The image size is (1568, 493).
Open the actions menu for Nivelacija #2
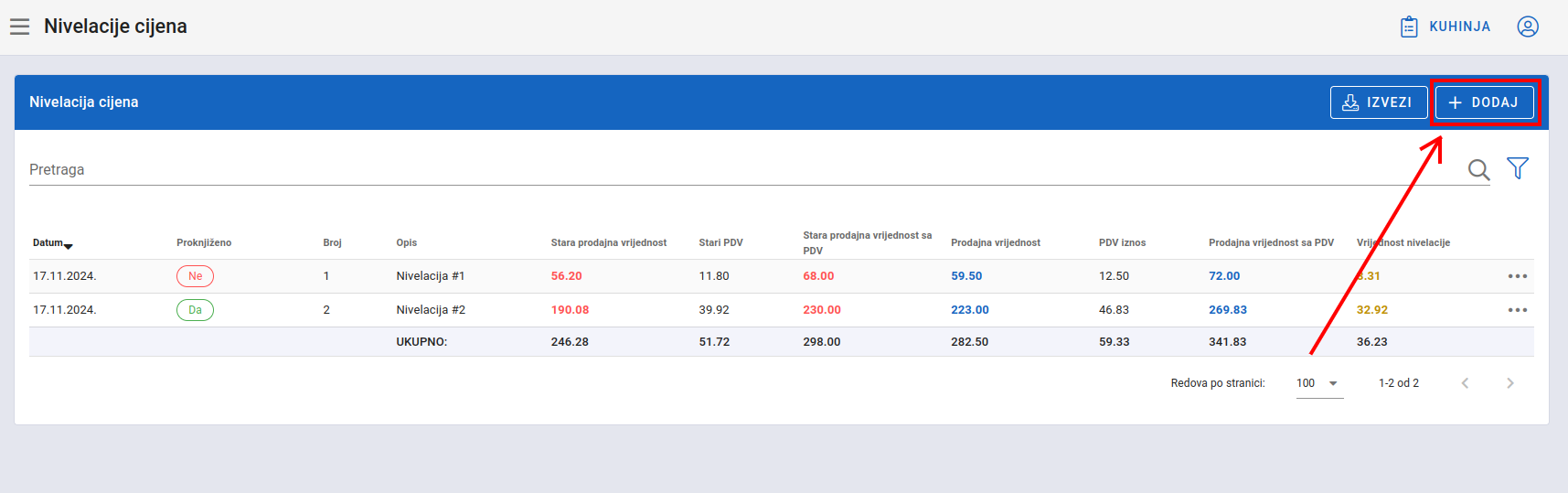pos(1518,310)
